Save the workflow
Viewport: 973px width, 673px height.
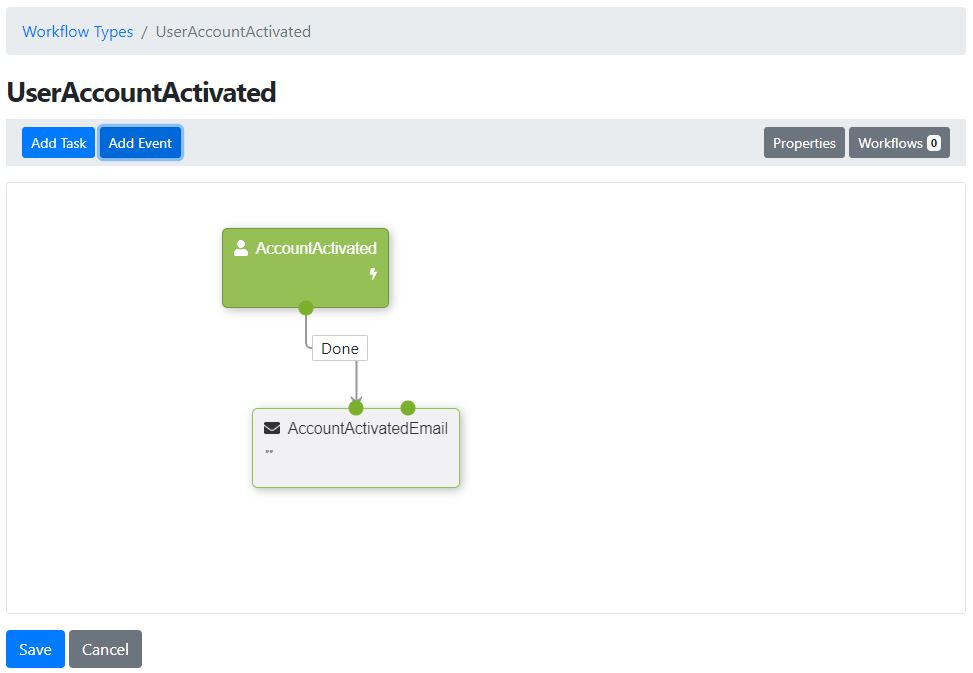(35, 649)
